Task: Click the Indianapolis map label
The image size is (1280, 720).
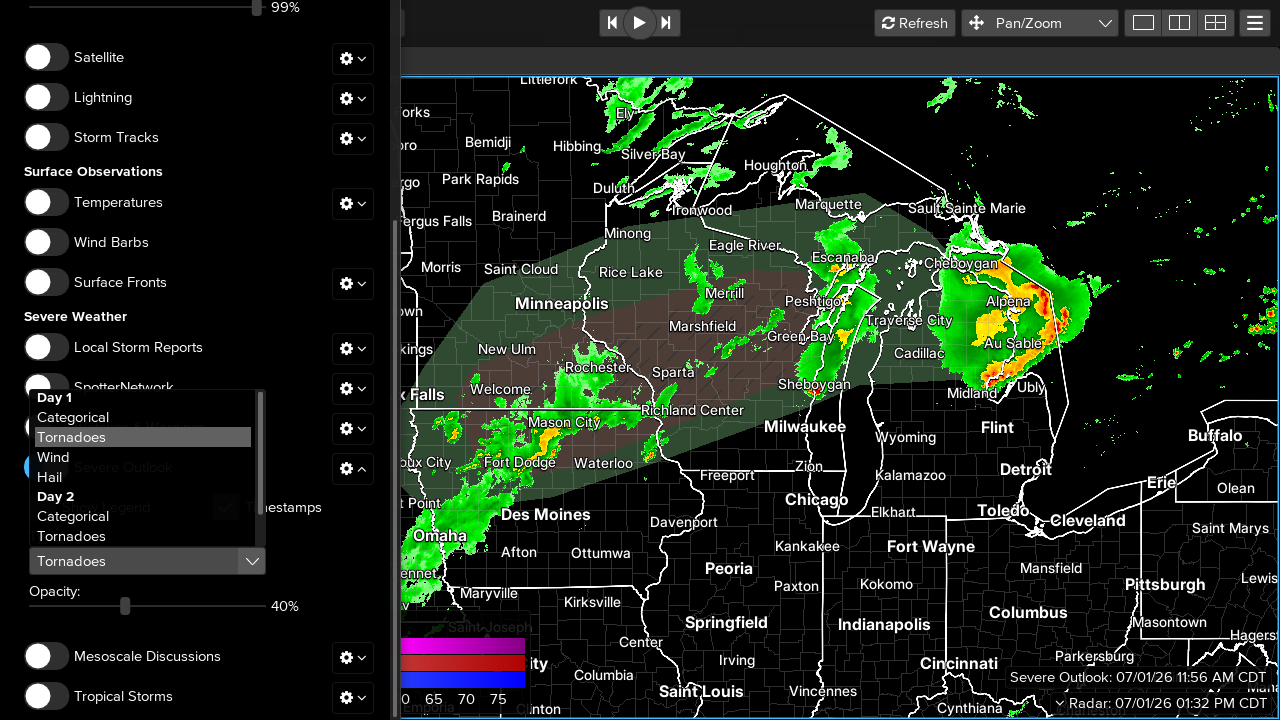Action: click(884, 624)
